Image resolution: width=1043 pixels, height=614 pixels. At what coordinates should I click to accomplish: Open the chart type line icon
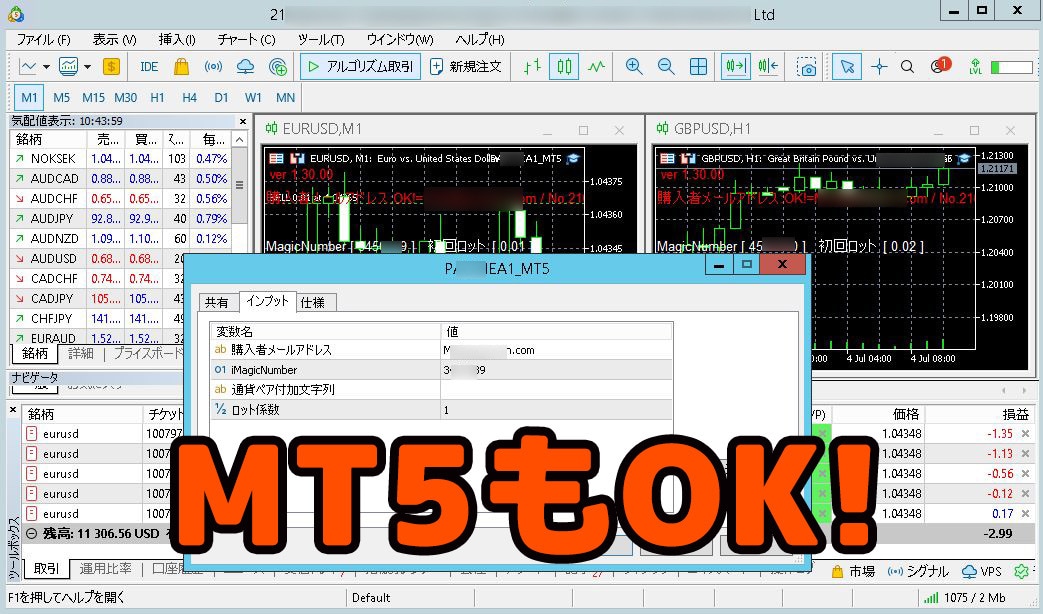(x=28, y=67)
